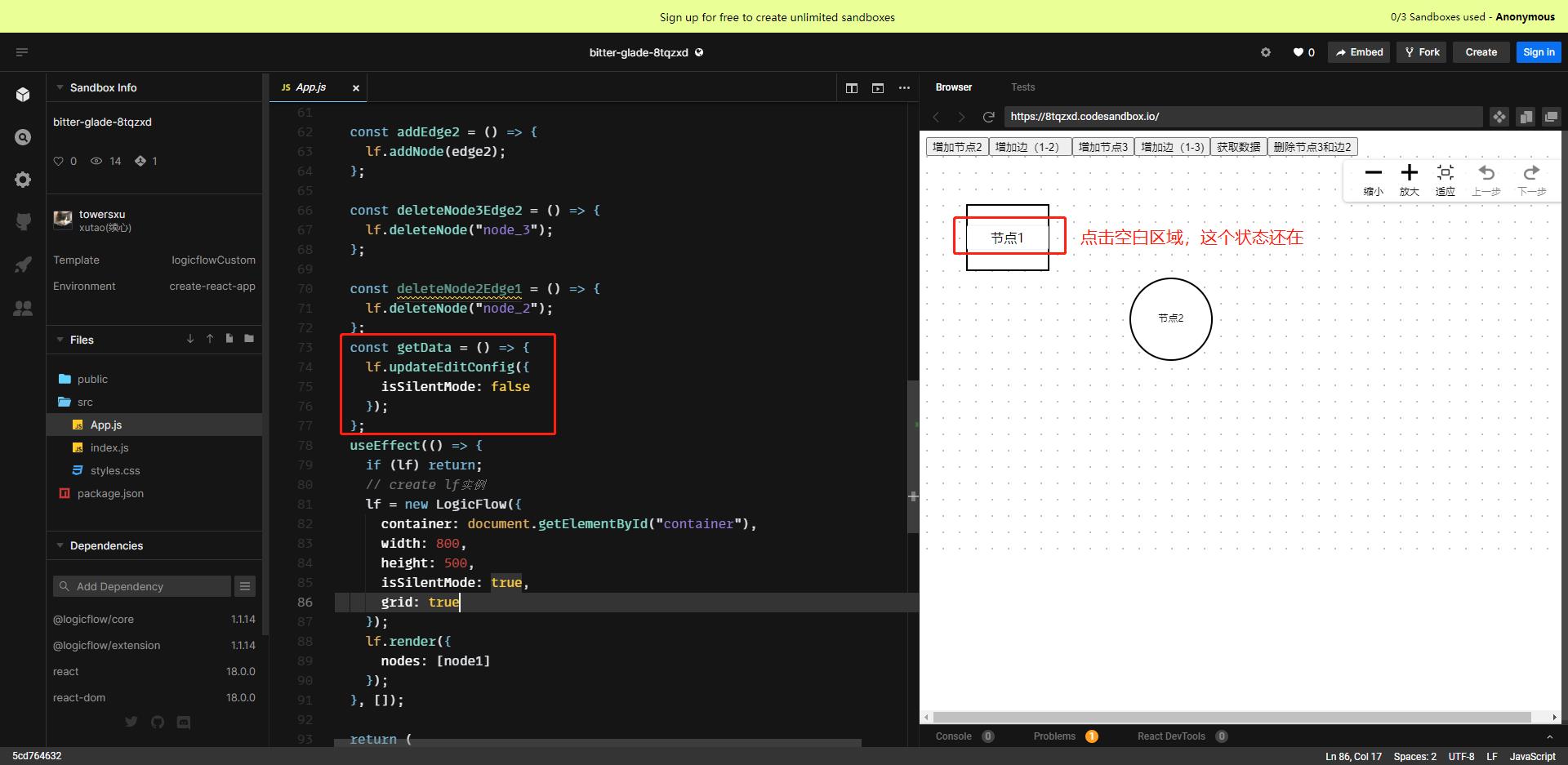Like the sandbox with the heart toggle
Screen dimensions: 1568x765
pos(1298,51)
